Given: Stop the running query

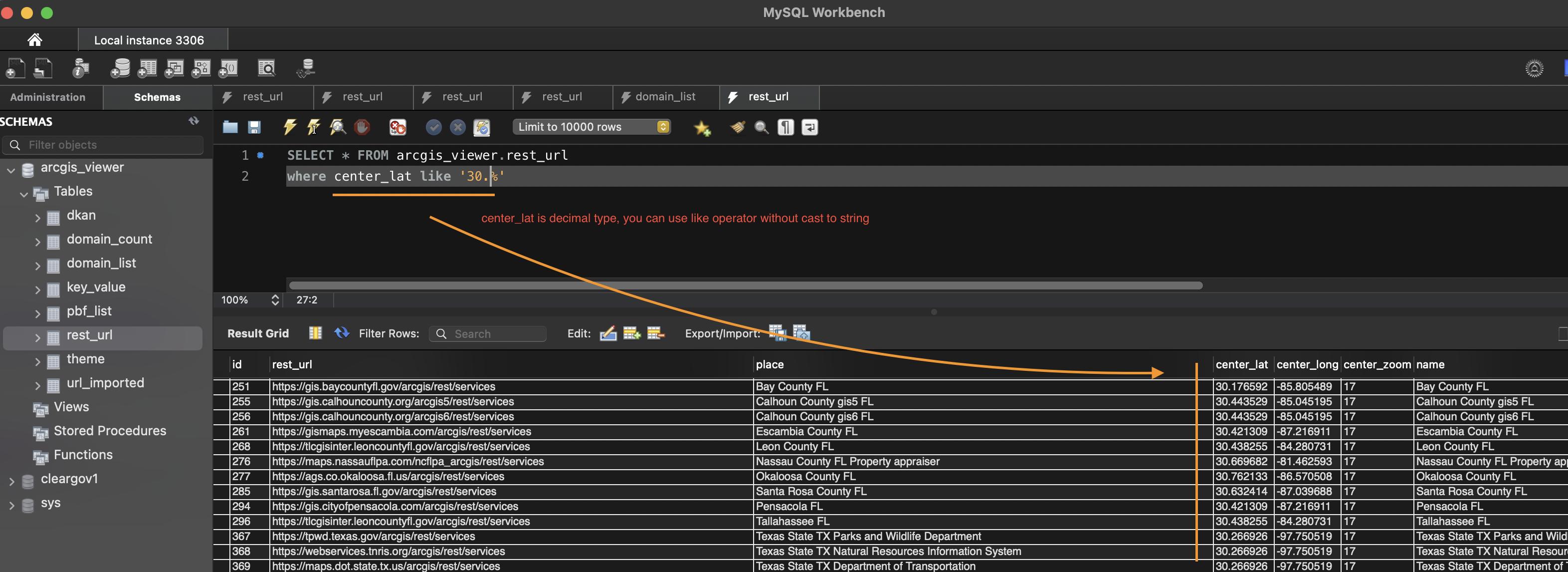Looking at the screenshot, I should (x=362, y=127).
